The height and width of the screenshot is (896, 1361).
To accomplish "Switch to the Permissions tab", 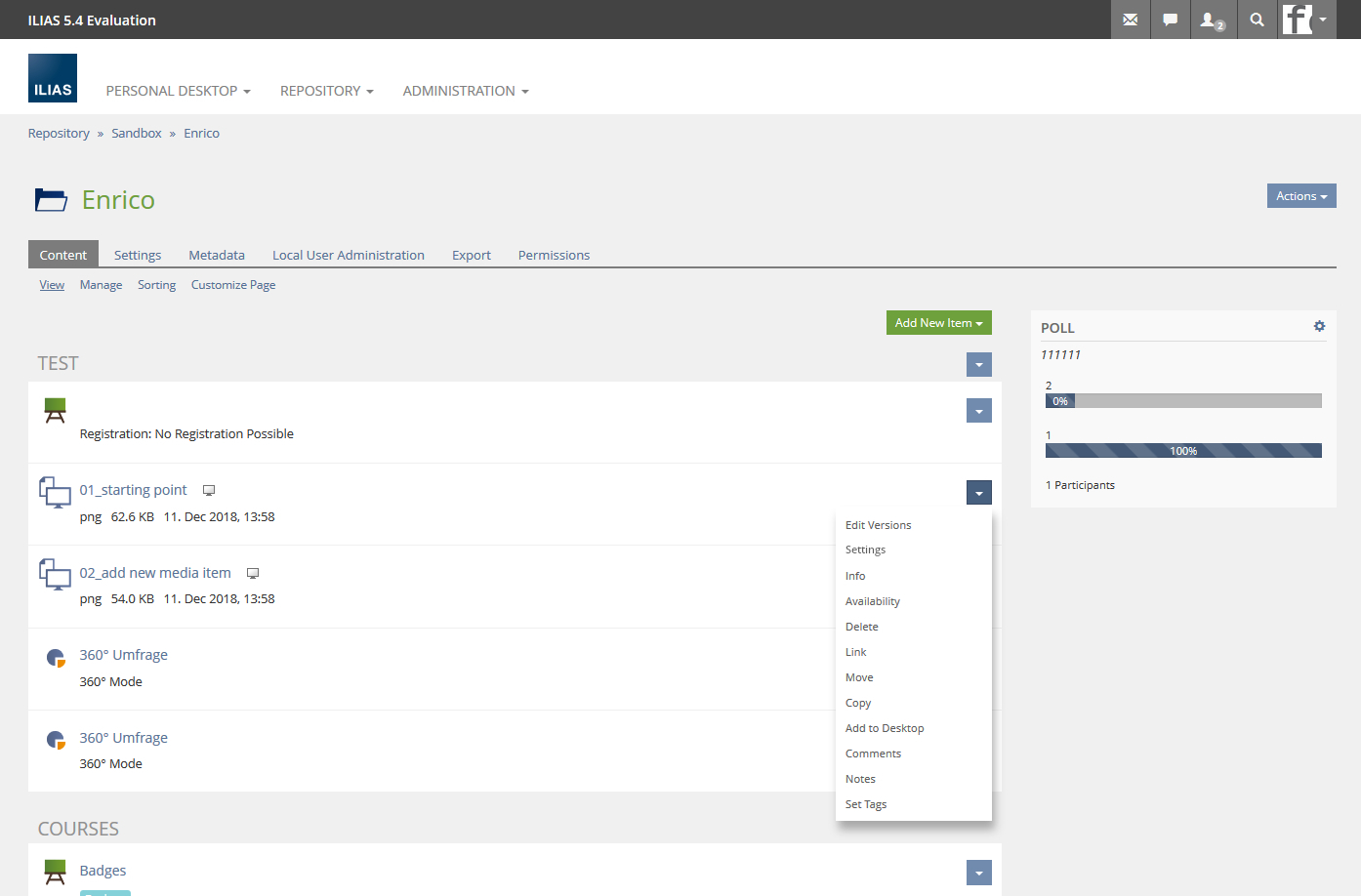I will pyautogui.click(x=554, y=255).
